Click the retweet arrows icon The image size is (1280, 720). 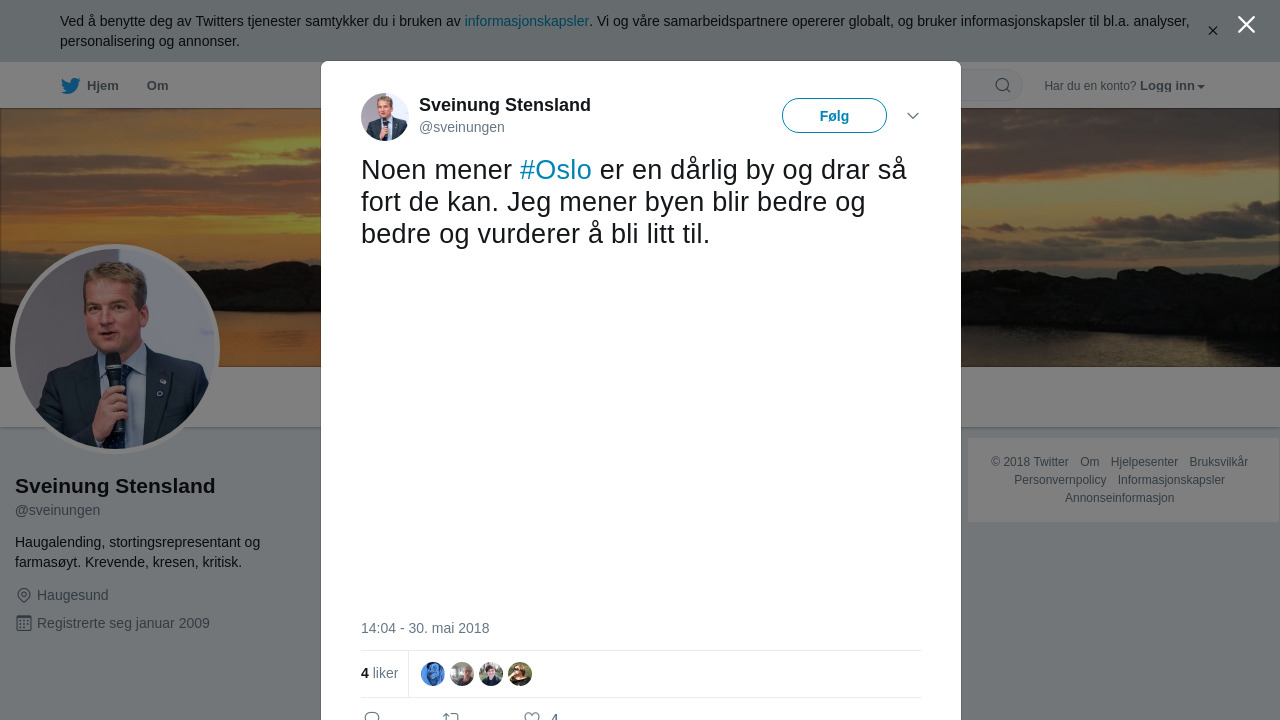tap(451, 716)
